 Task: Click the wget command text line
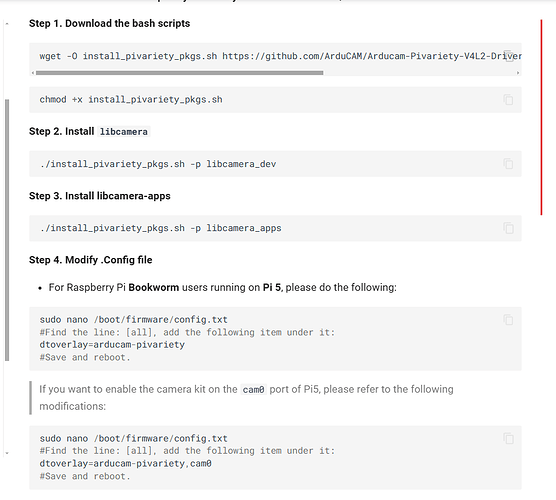coord(280,56)
